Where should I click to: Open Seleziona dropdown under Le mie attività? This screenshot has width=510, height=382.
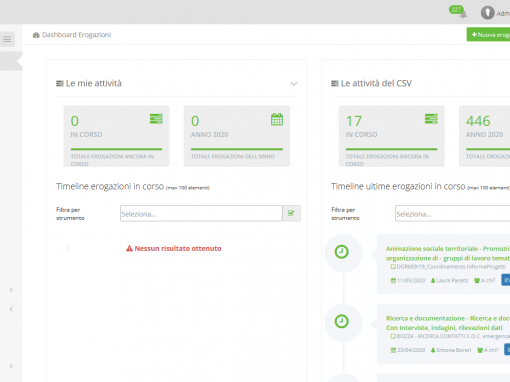click(x=201, y=213)
